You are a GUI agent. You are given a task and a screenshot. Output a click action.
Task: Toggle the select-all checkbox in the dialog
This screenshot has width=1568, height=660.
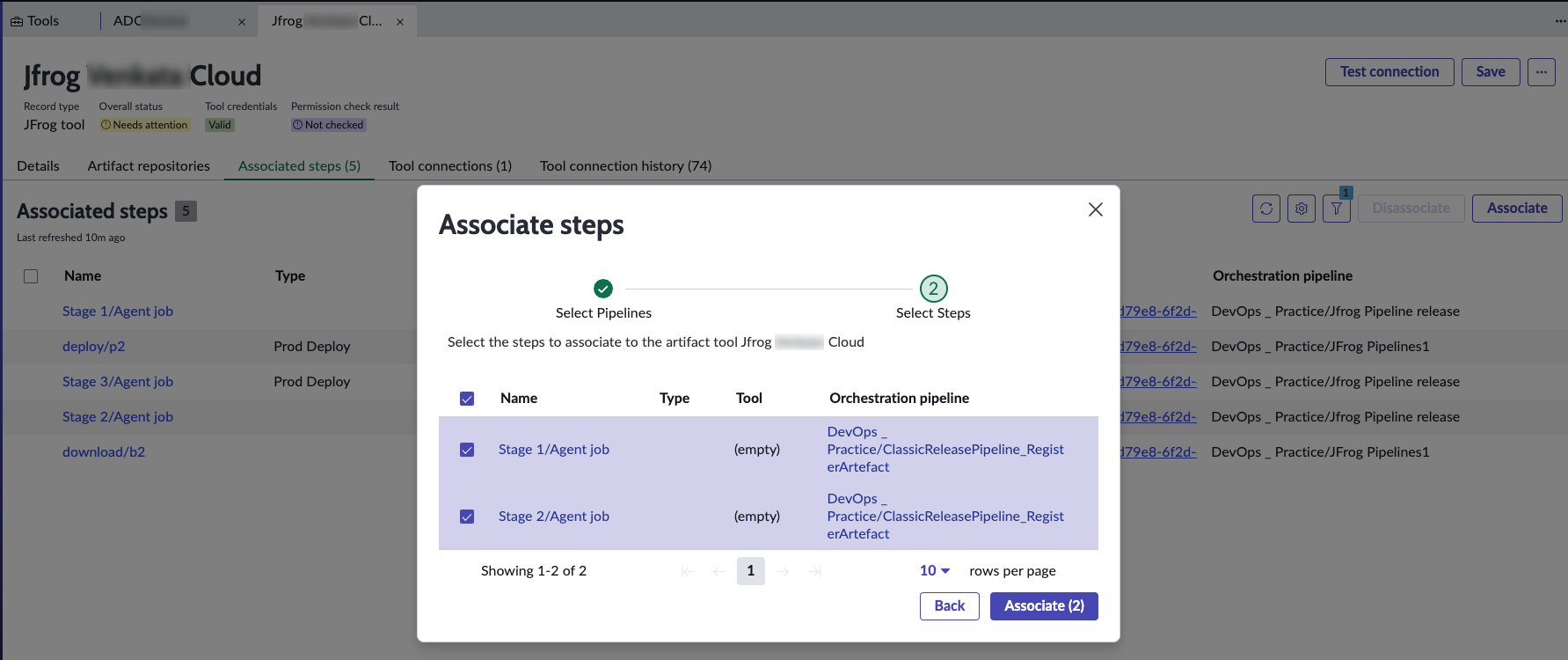point(467,399)
